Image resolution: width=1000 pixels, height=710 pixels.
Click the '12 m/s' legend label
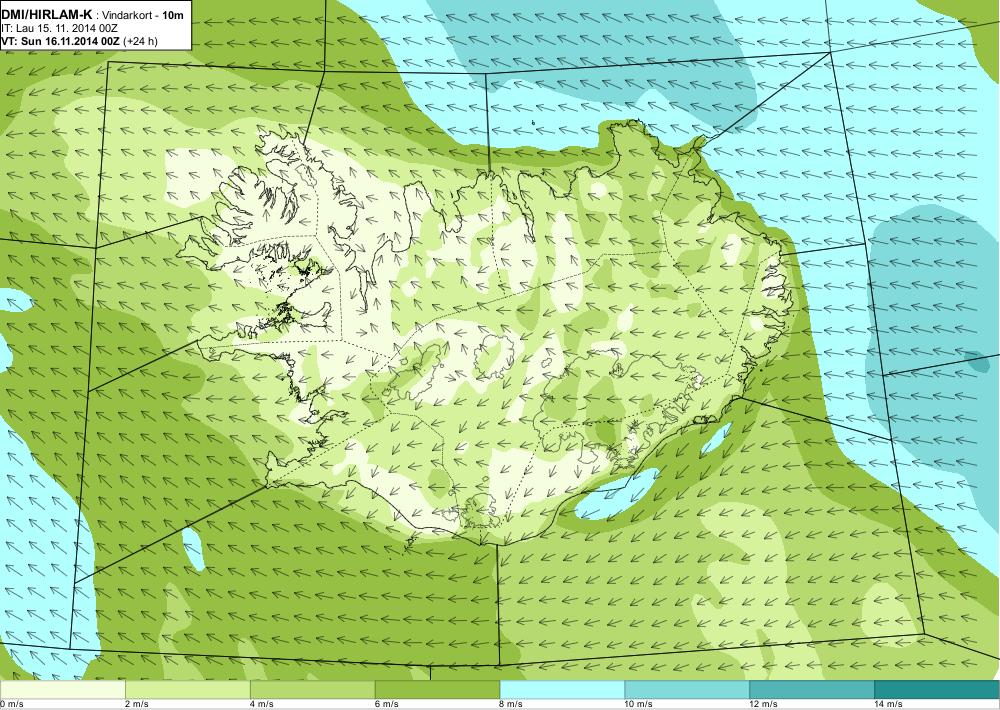pos(765,704)
